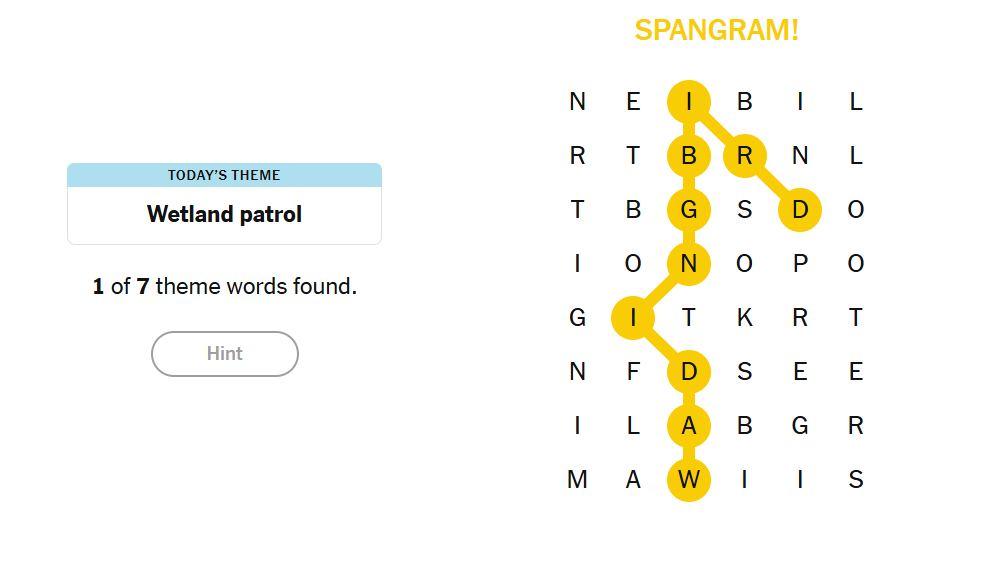982x574 pixels.
Task: Click the TODAY'S THEME header label
Action: (x=224, y=175)
